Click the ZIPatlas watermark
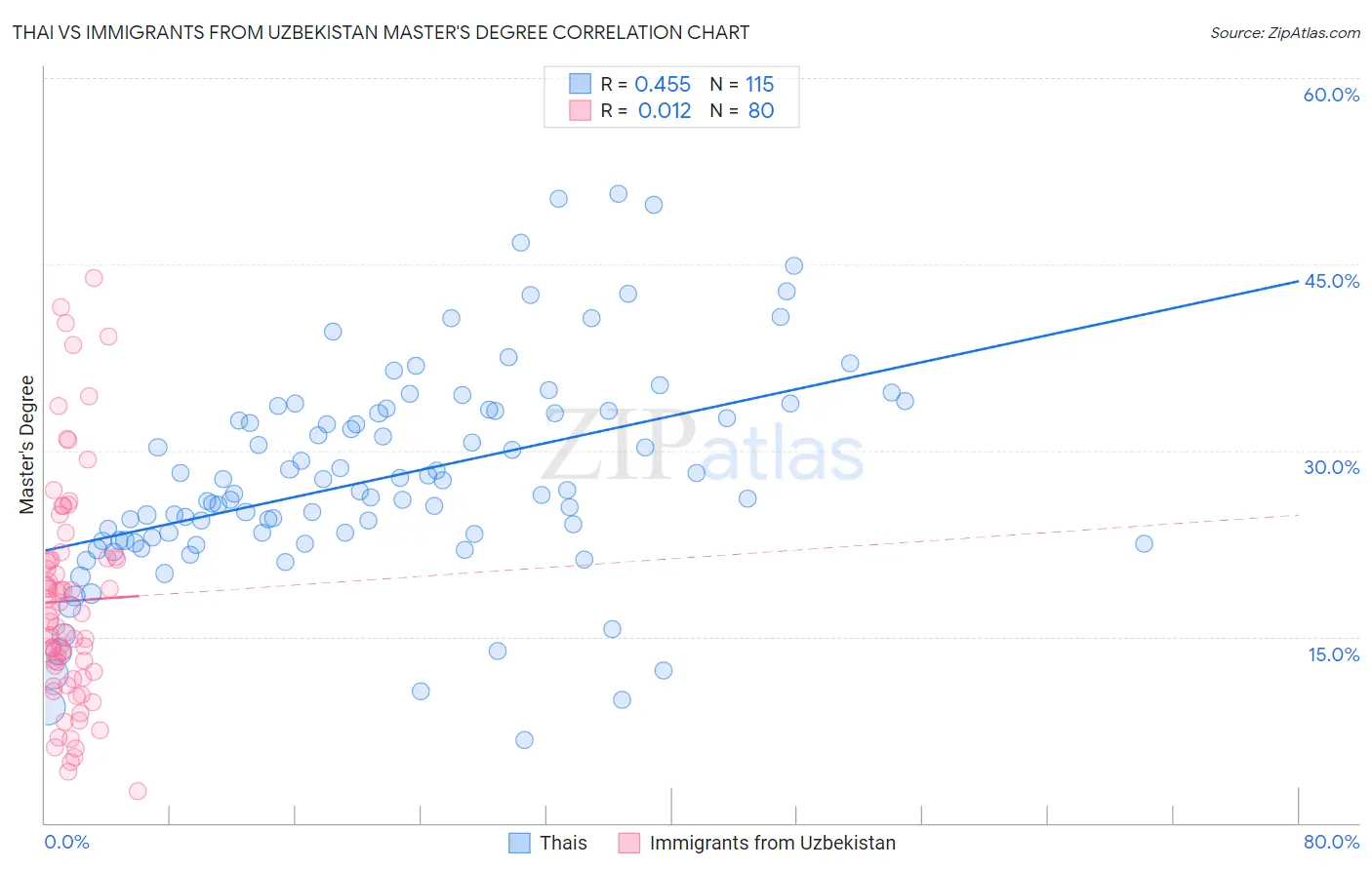The width and height of the screenshot is (1372, 870). pyautogui.click(x=703, y=447)
